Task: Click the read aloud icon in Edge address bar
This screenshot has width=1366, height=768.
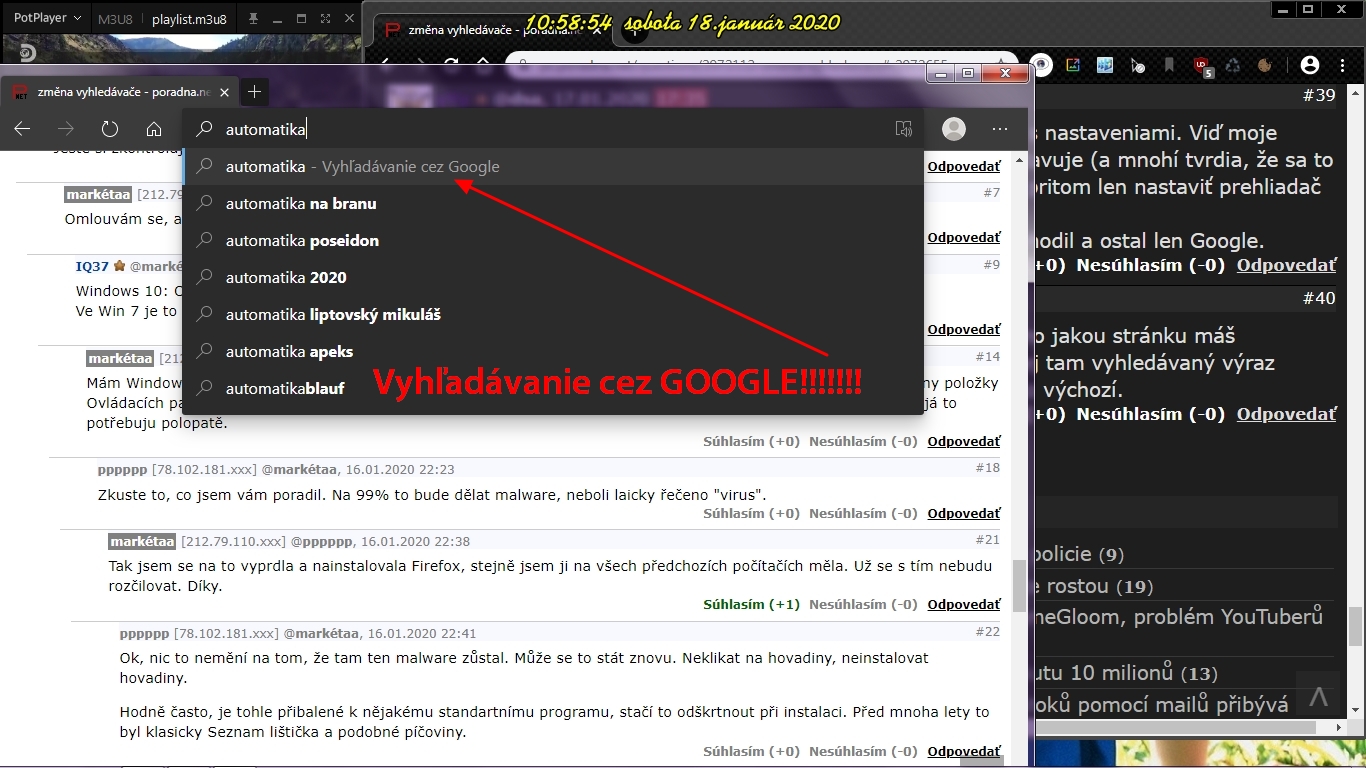Action: (x=904, y=129)
